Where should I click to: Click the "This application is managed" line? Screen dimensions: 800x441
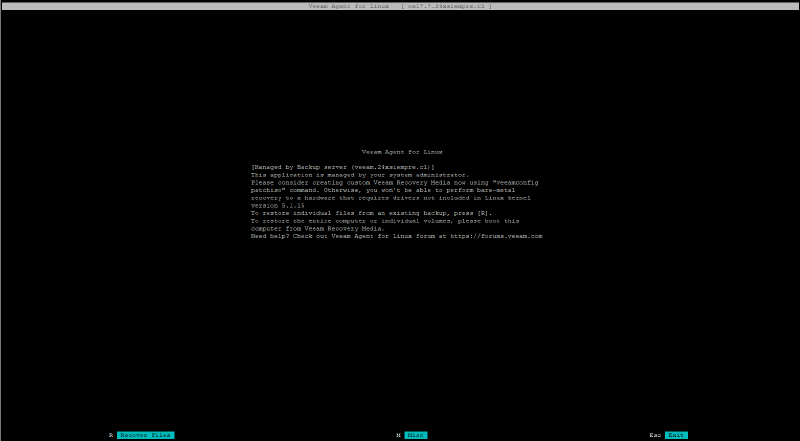[360, 175]
